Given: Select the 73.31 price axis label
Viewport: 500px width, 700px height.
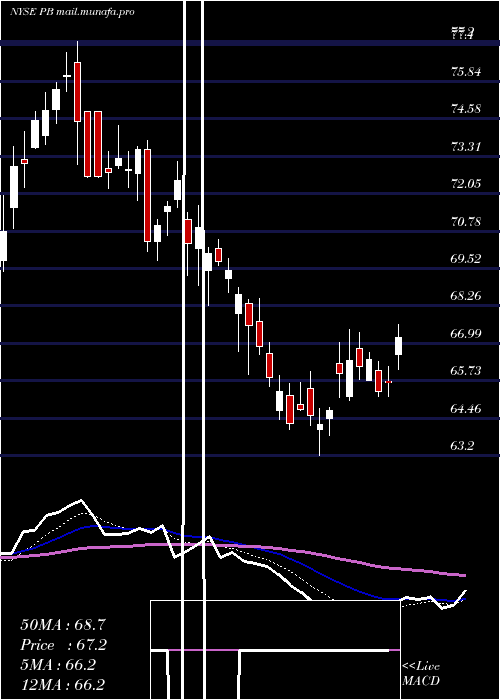Looking at the screenshot, I should click(466, 146).
